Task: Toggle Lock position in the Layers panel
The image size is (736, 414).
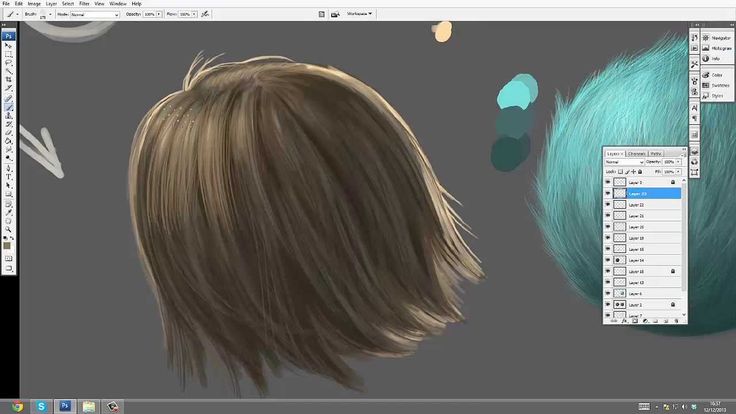Action: [633, 172]
